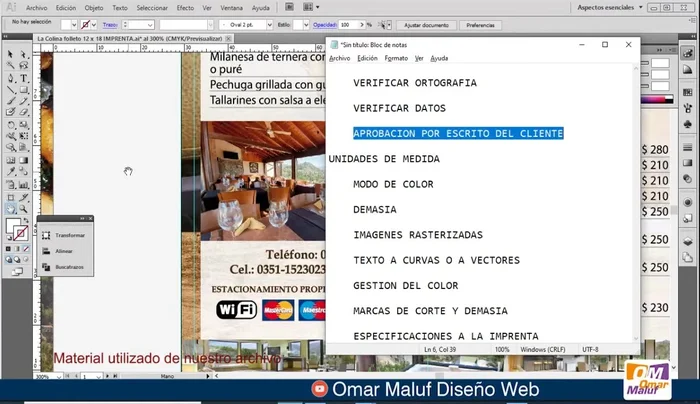Click the Preferencias button
700x404 pixels.
[x=480, y=22]
